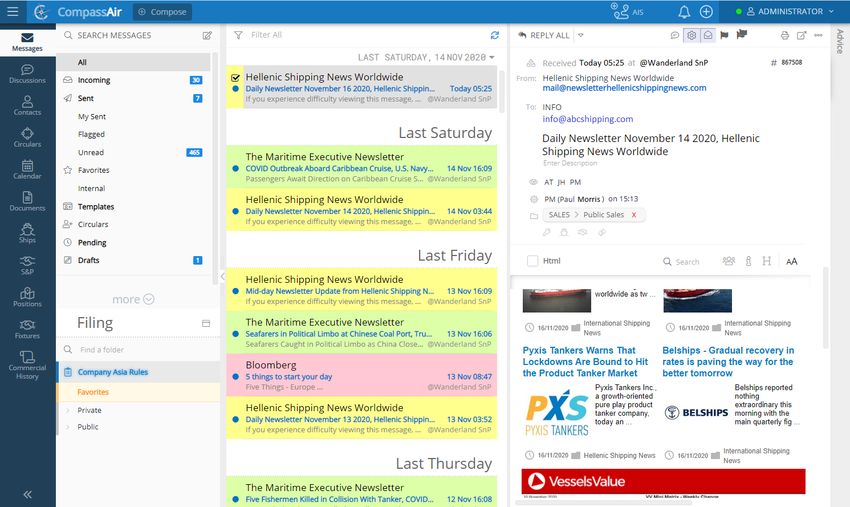850x507 pixels.
Task: Open Documents in the sidebar
Action: point(27,202)
